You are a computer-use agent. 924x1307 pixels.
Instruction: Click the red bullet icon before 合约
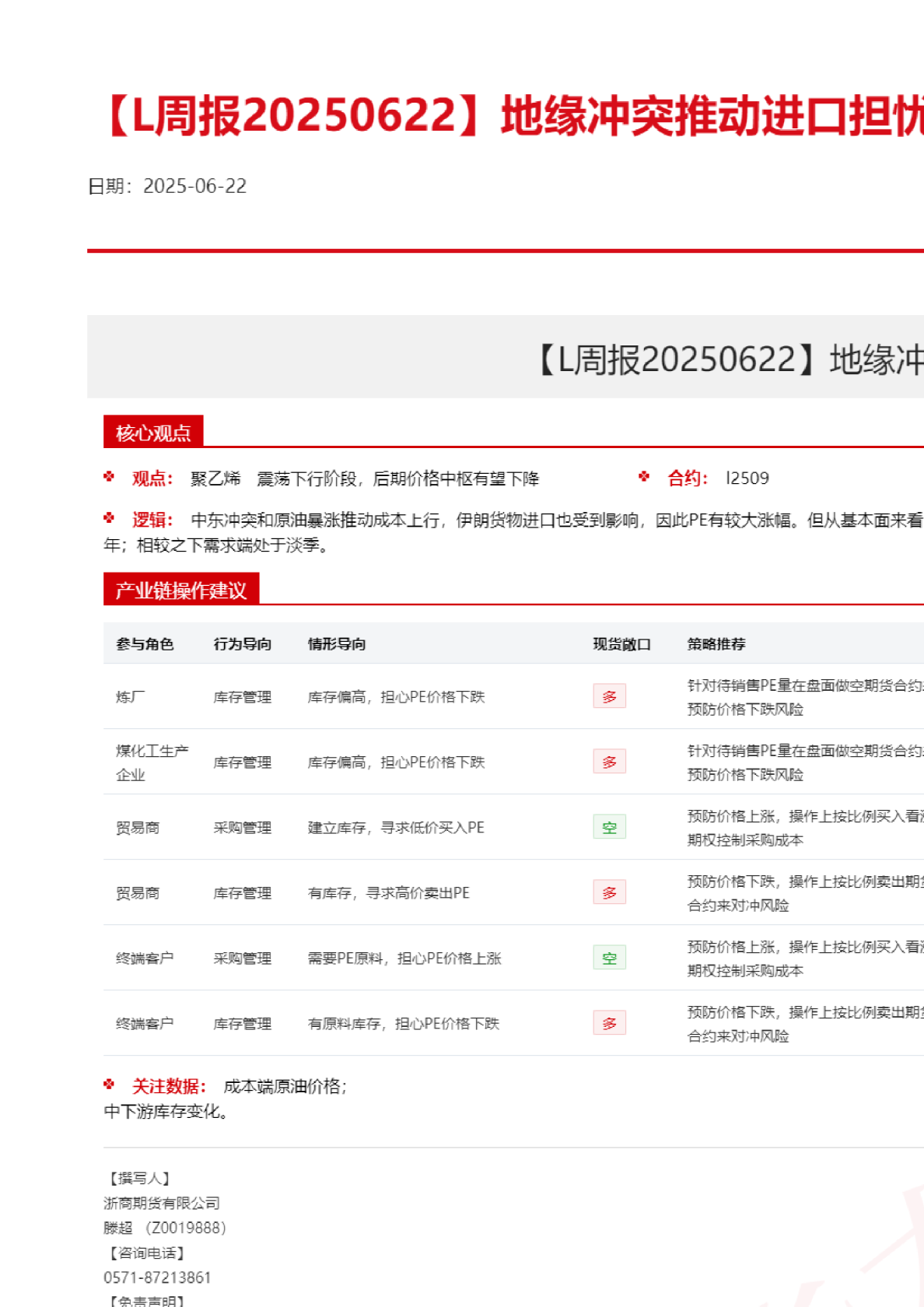click(644, 477)
